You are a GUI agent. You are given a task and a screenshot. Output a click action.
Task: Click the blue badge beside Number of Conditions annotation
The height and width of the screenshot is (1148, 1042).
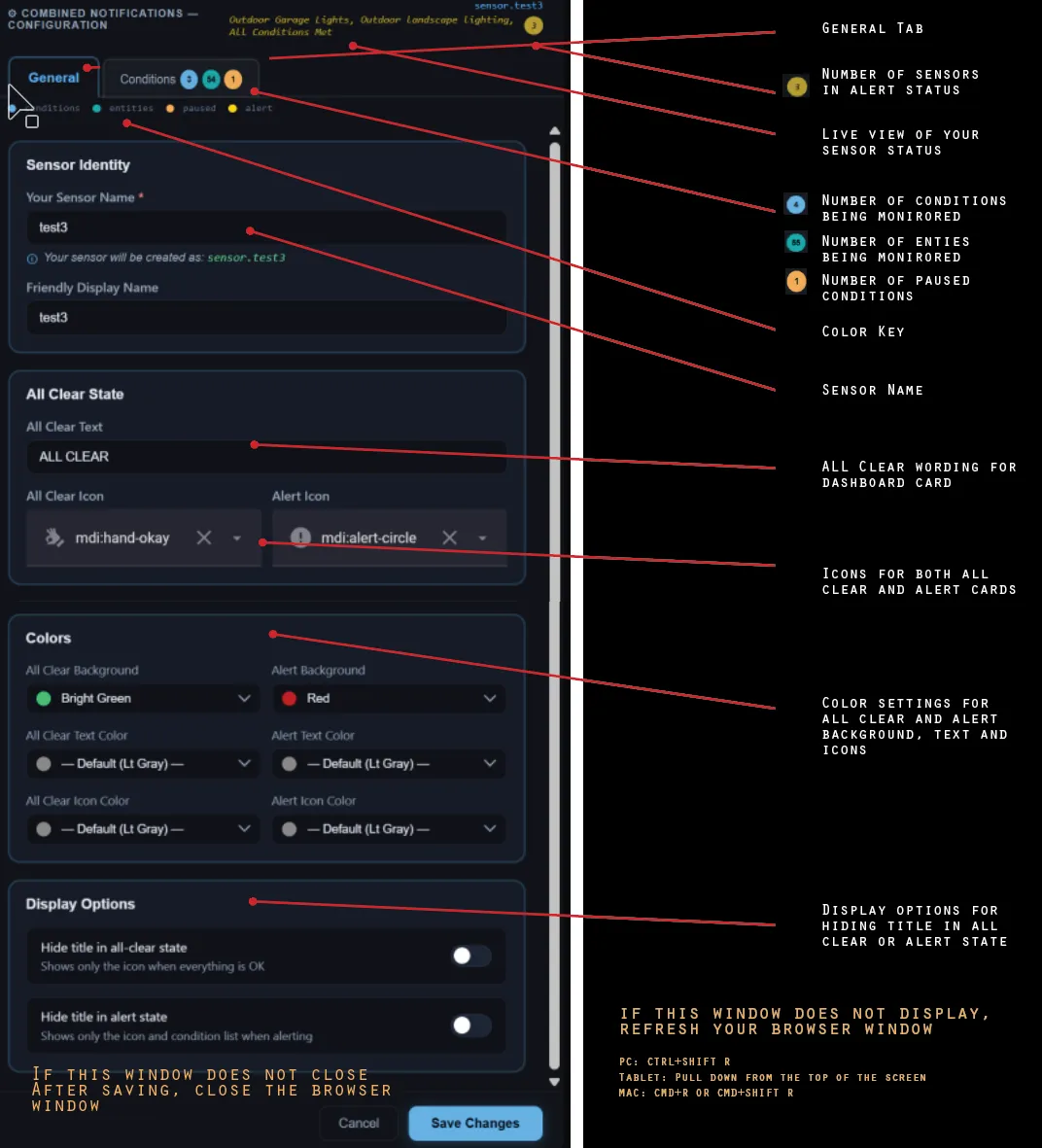[796, 204]
